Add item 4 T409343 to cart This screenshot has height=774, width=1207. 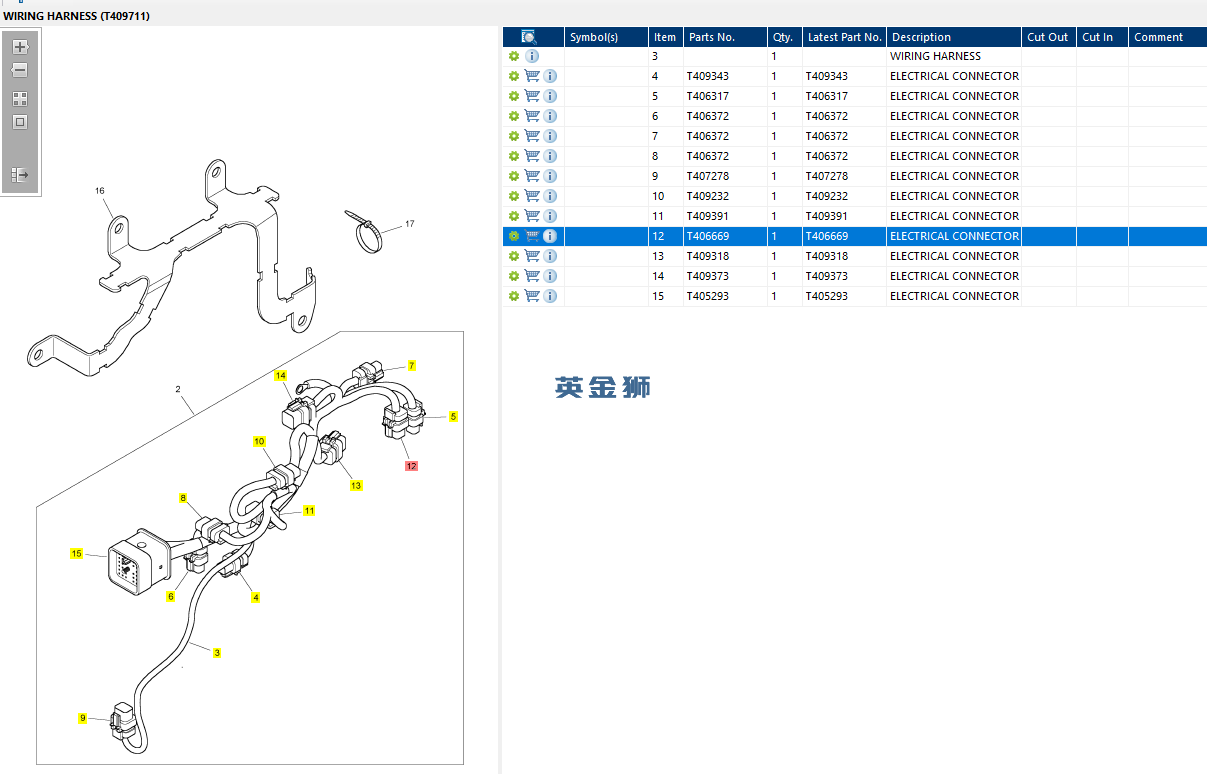532,76
